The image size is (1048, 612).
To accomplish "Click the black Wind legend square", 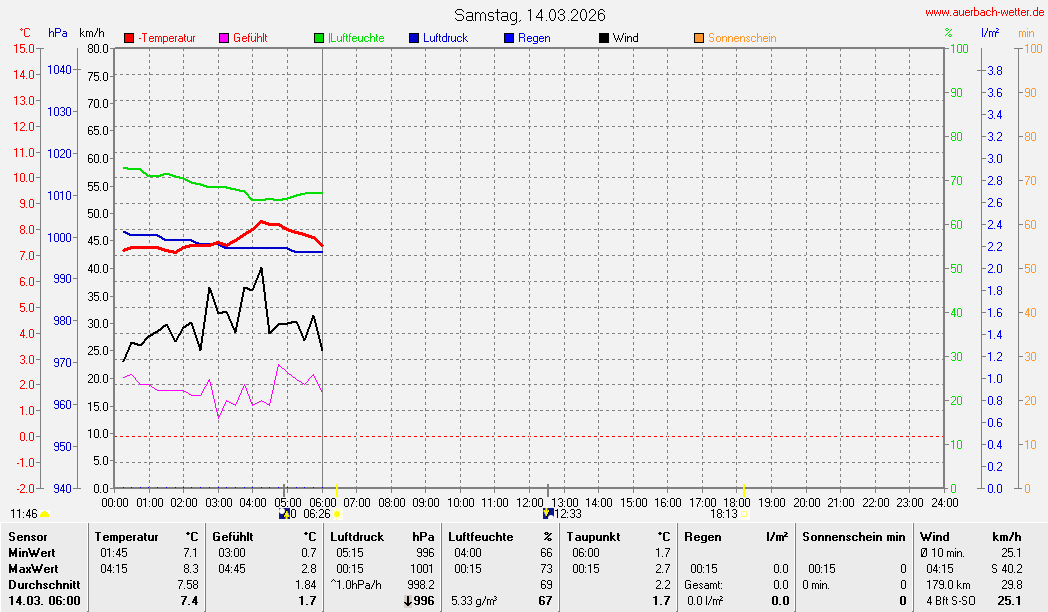I will (604, 38).
